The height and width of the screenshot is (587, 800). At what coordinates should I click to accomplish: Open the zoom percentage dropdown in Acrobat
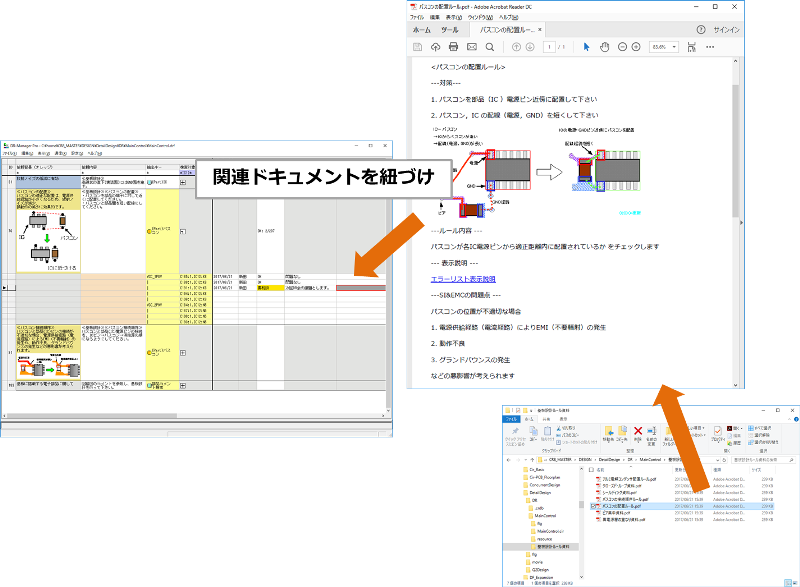tap(673, 47)
